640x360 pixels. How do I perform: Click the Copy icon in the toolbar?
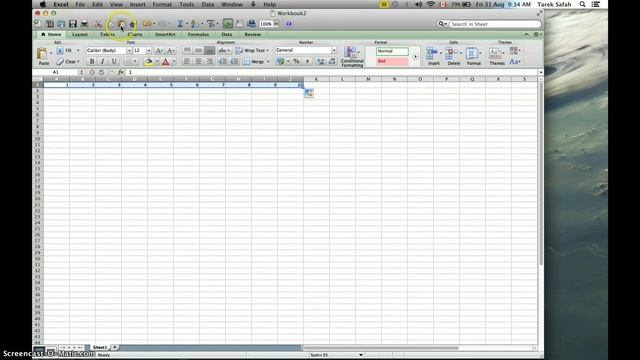pyautogui.click(x=111, y=24)
